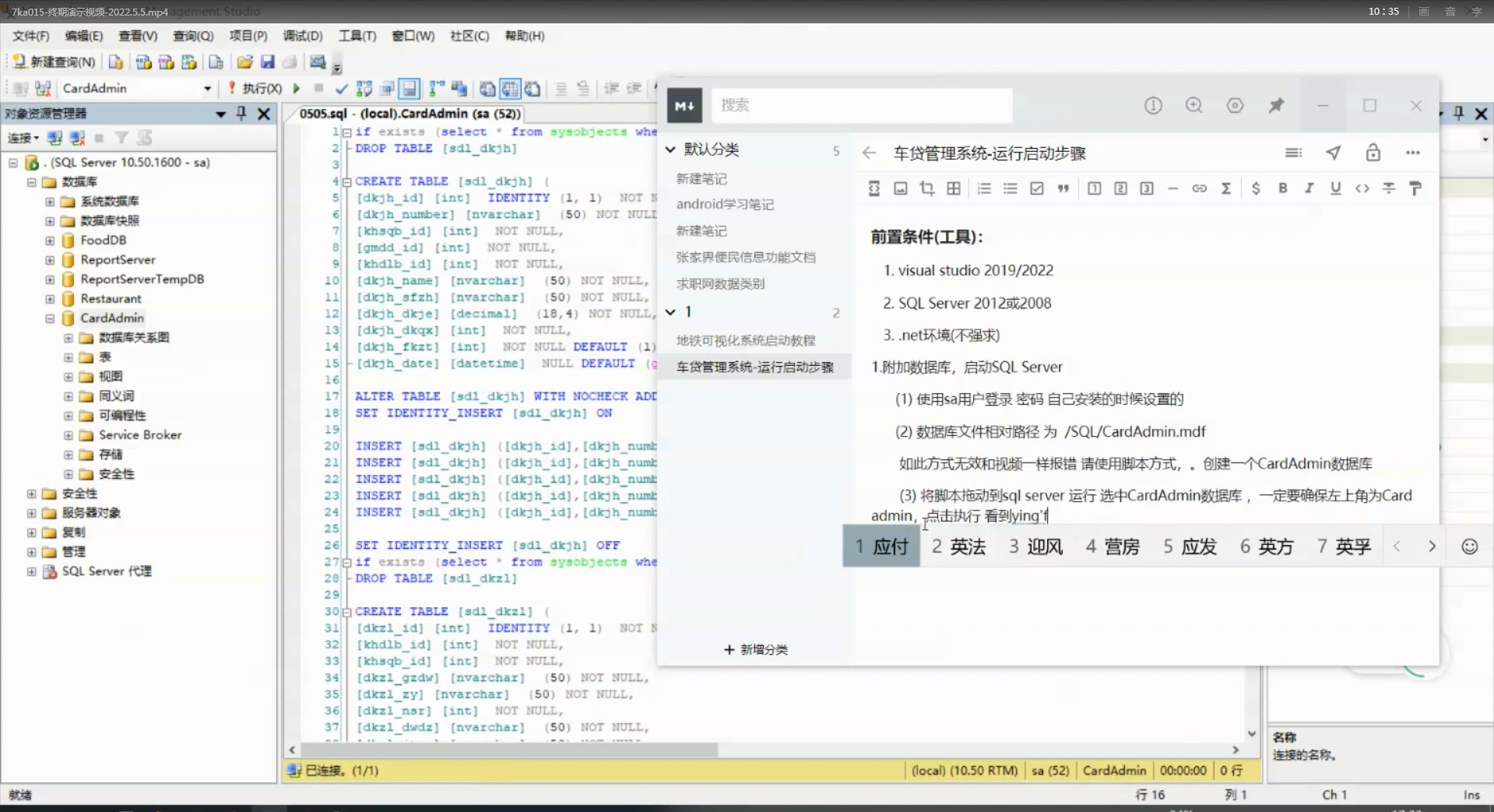This screenshot has width=1494, height=812.
Task: Click 新增分类 to add a category
Action: click(x=755, y=649)
